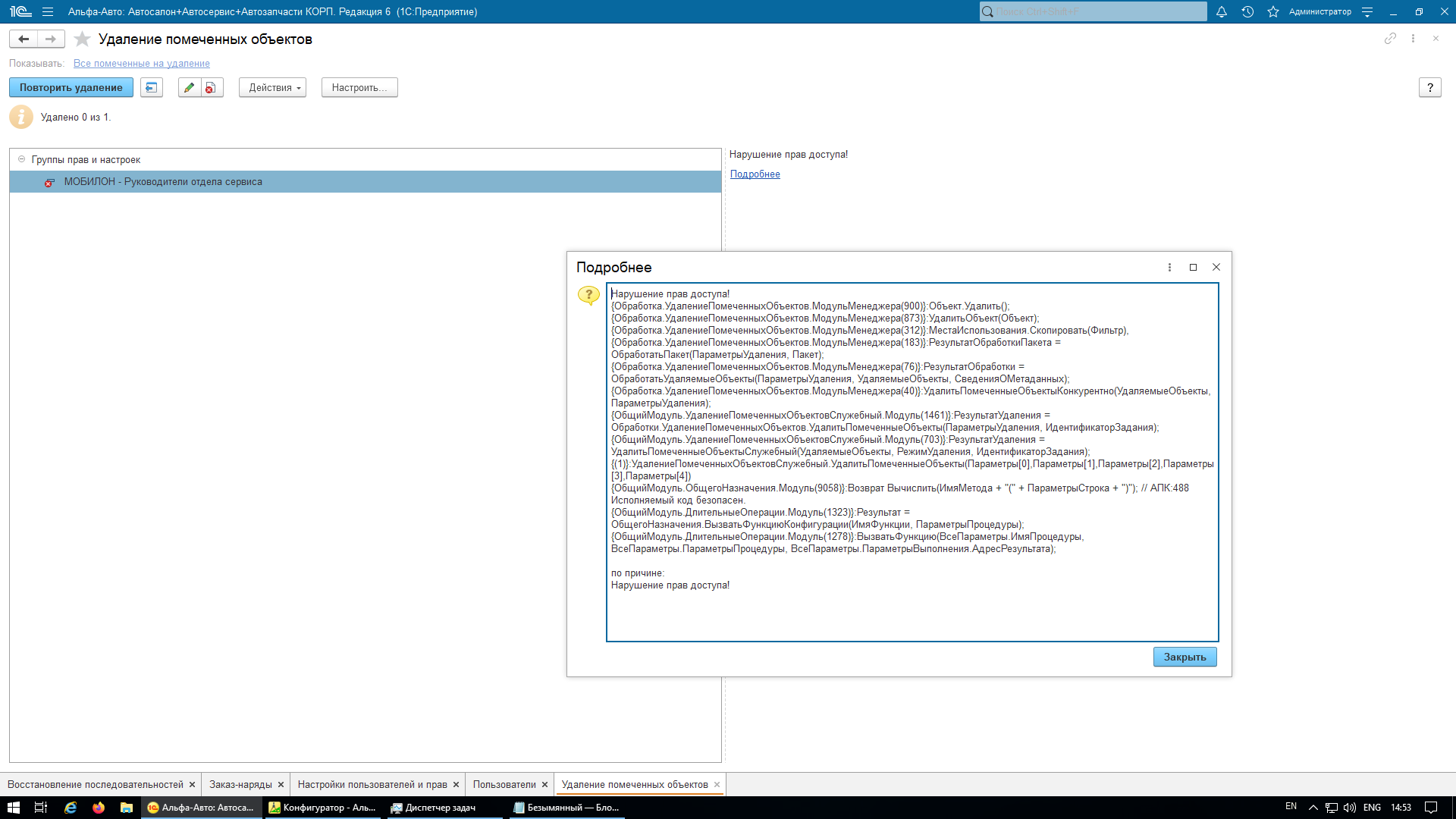Switch to the Заказ-наряды tab

pyautogui.click(x=240, y=785)
